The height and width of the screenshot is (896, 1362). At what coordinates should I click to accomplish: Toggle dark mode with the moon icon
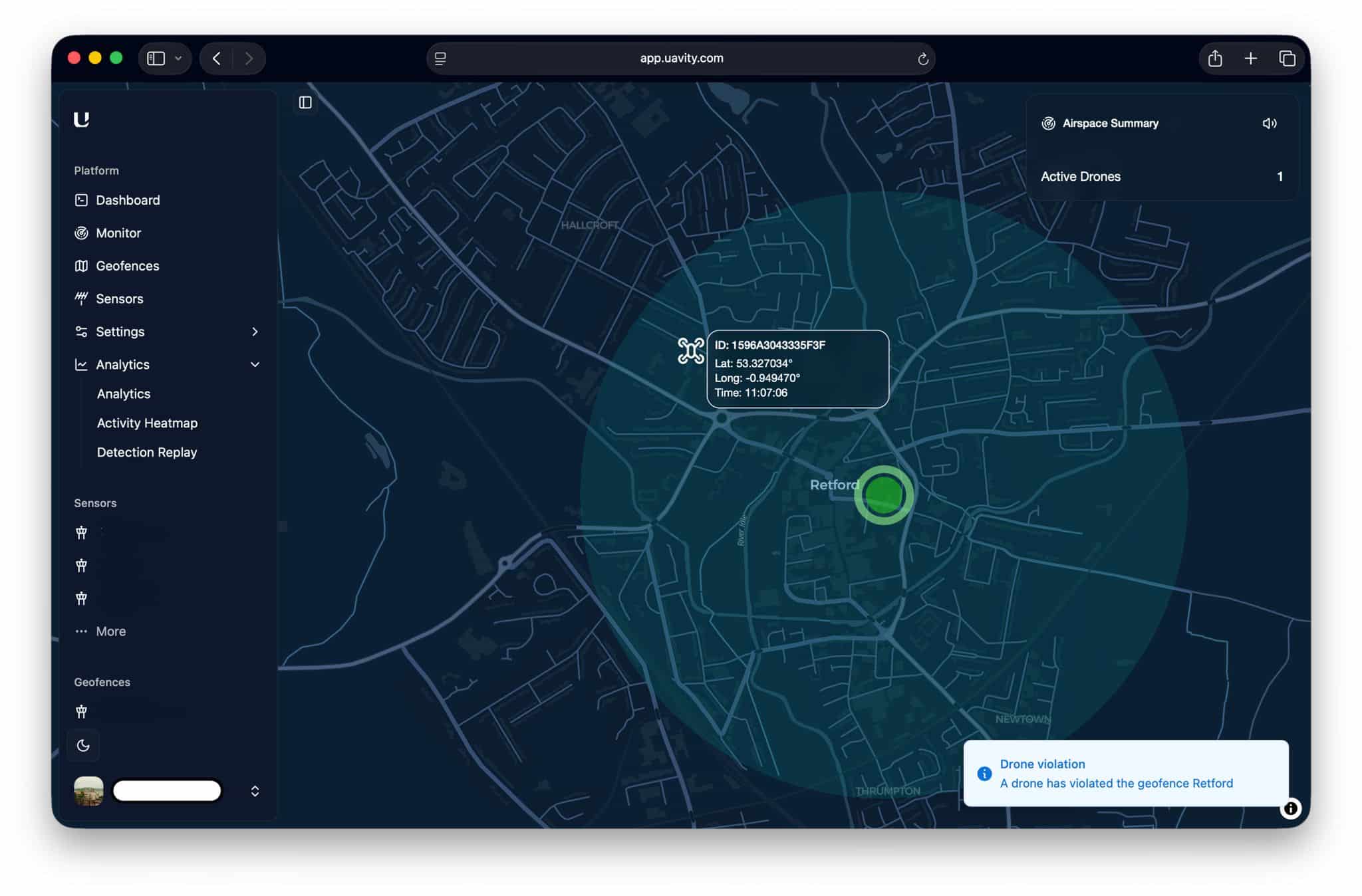click(x=83, y=745)
